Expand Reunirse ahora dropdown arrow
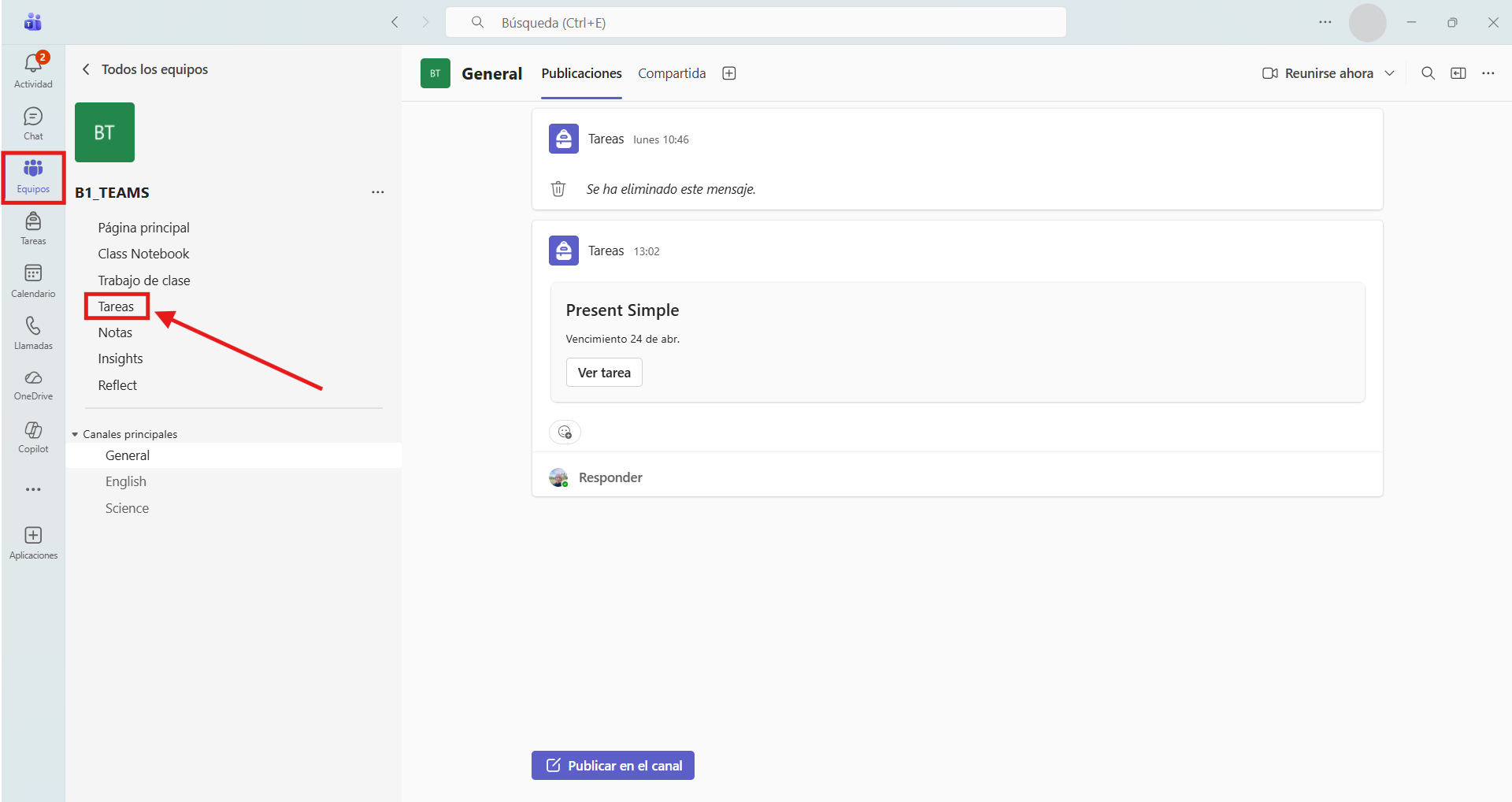This screenshot has height=802, width=1512. pyautogui.click(x=1390, y=73)
